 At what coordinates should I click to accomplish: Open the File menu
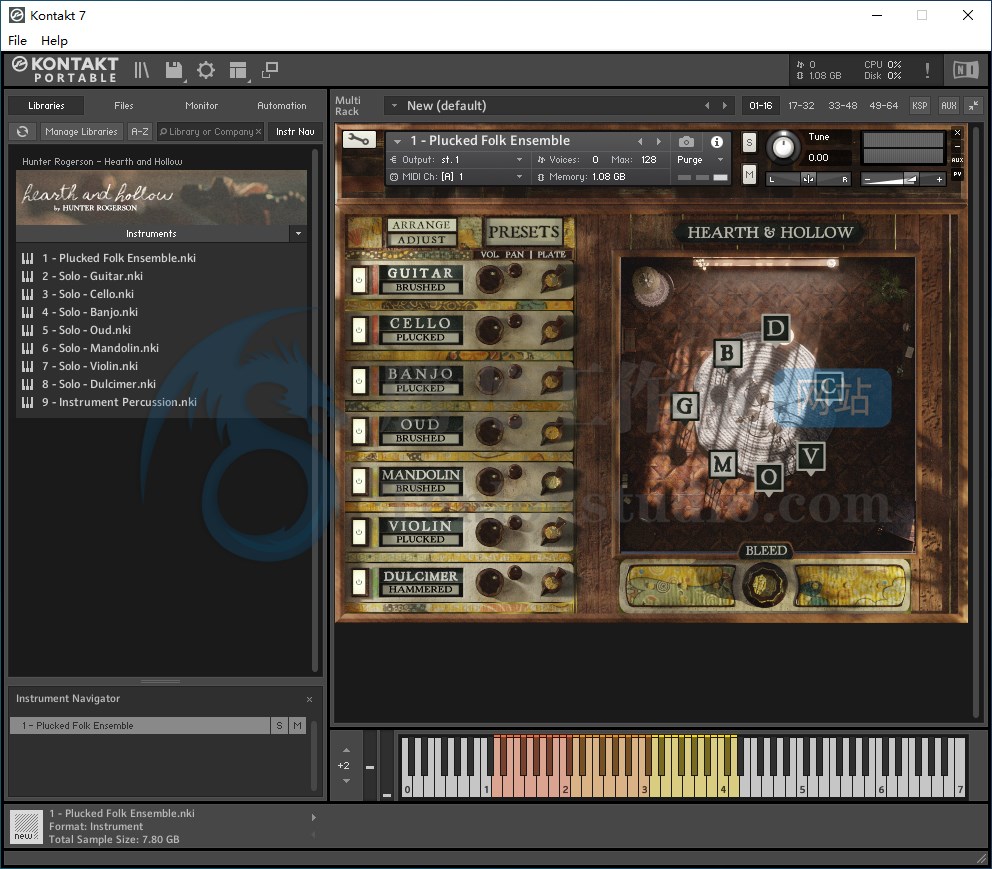tap(17, 40)
